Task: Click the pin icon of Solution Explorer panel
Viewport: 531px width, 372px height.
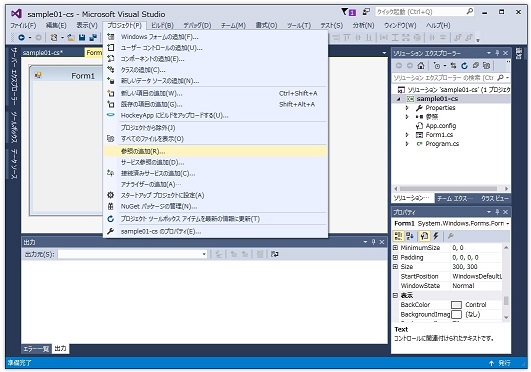Action: click(497, 53)
